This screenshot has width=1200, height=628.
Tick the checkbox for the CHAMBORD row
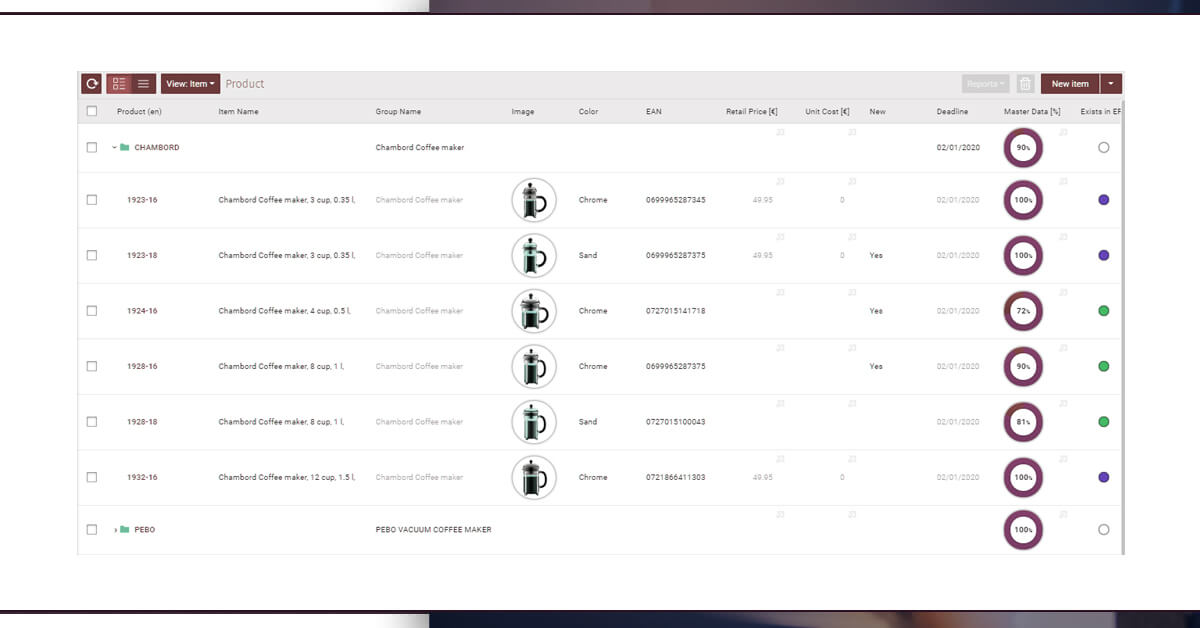click(x=92, y=147)
